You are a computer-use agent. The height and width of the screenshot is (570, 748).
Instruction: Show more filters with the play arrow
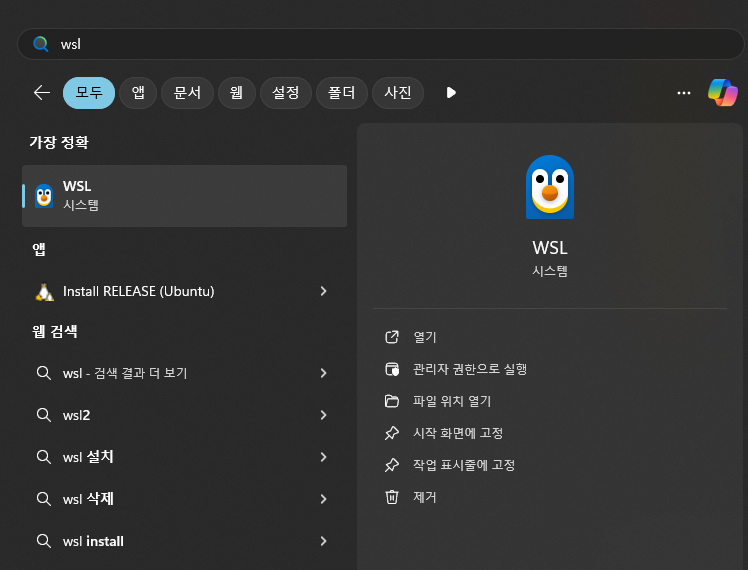click(451, 93)
